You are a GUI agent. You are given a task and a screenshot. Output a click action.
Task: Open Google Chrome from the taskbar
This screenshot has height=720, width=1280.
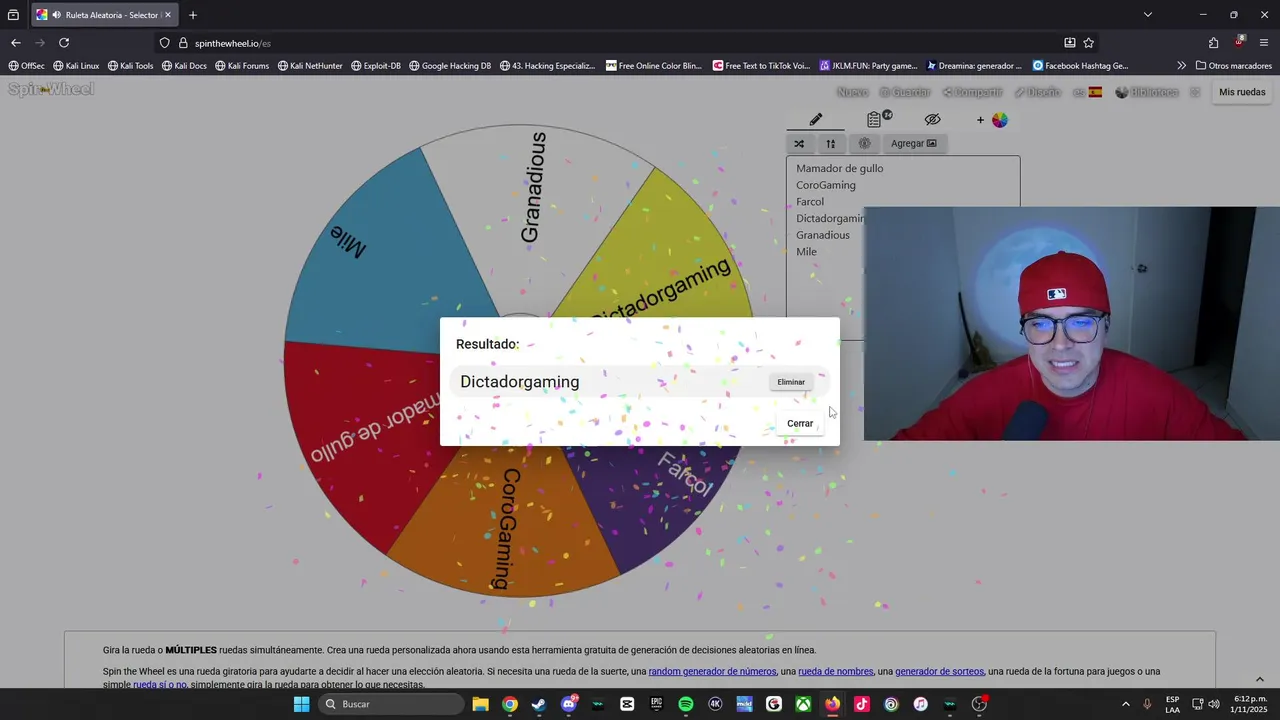[x=510, y=704]
